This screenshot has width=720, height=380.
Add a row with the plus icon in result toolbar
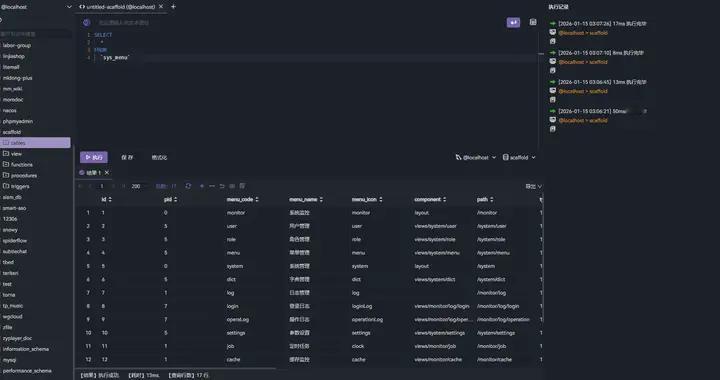point(202,186)
